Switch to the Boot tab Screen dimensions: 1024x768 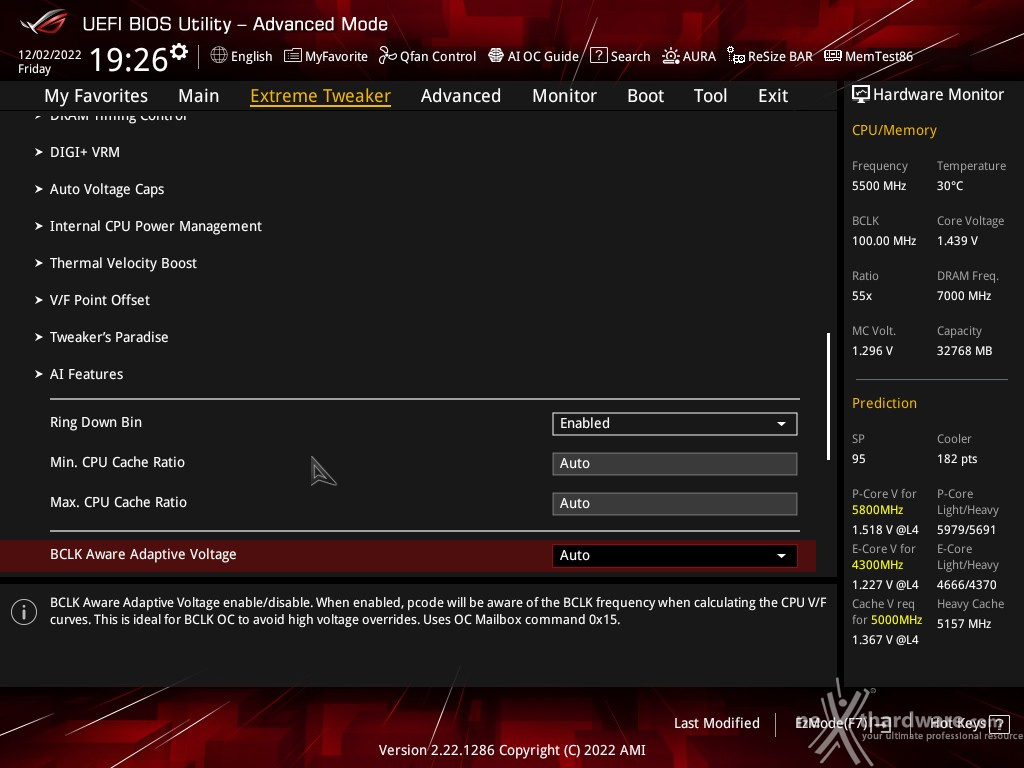[x=645, y=96]
